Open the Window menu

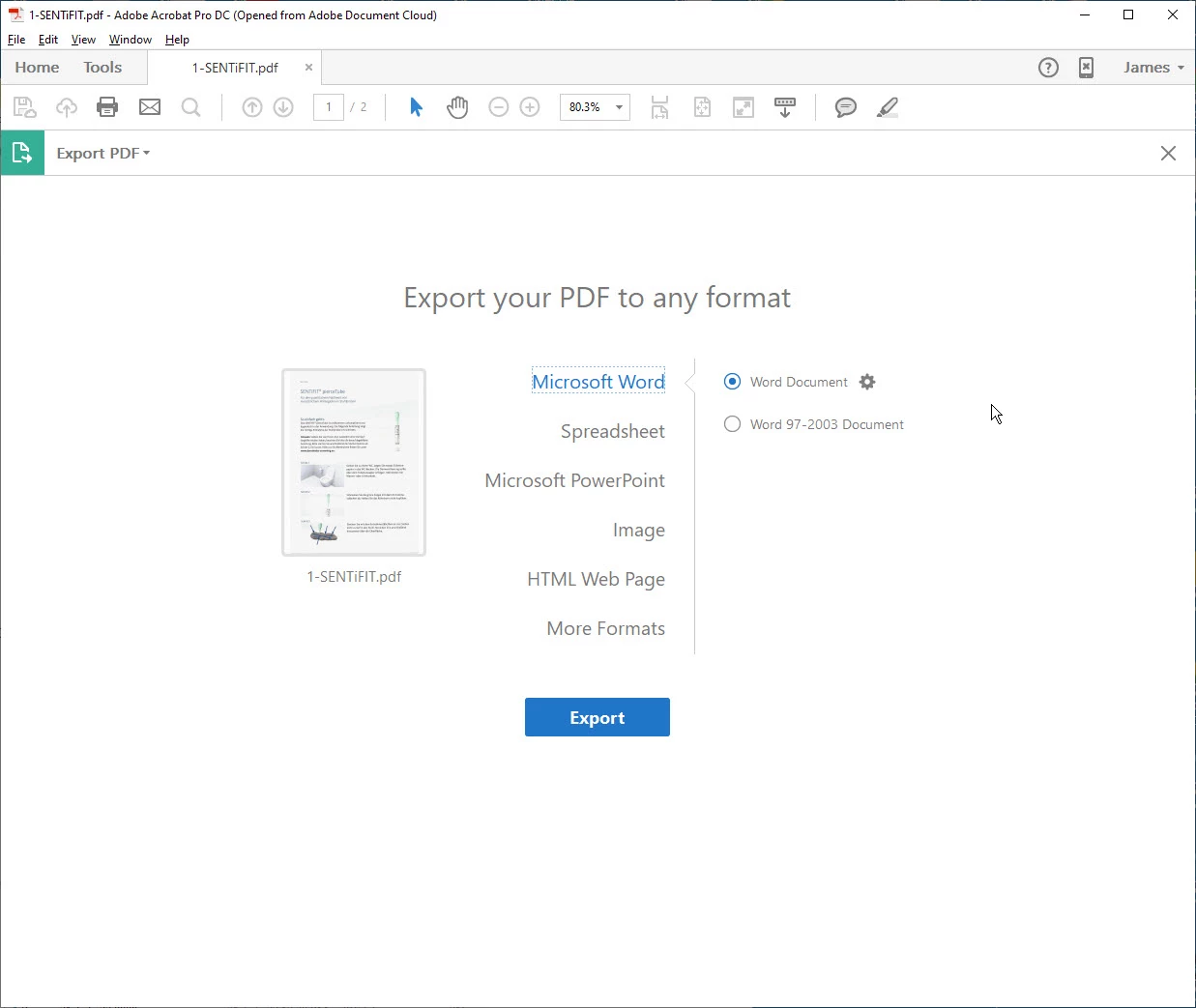[x=131, y=40]
